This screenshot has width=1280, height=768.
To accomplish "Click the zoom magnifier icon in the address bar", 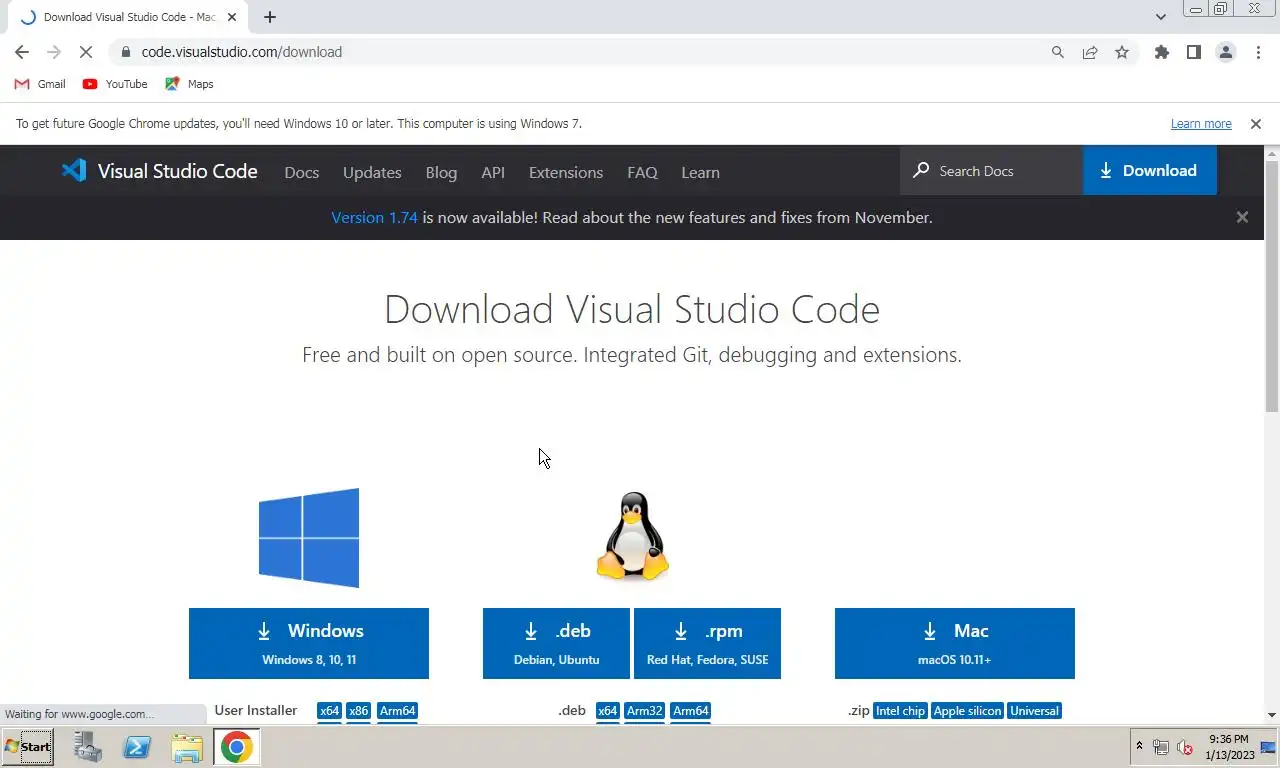I will [x=1058, y=52].
